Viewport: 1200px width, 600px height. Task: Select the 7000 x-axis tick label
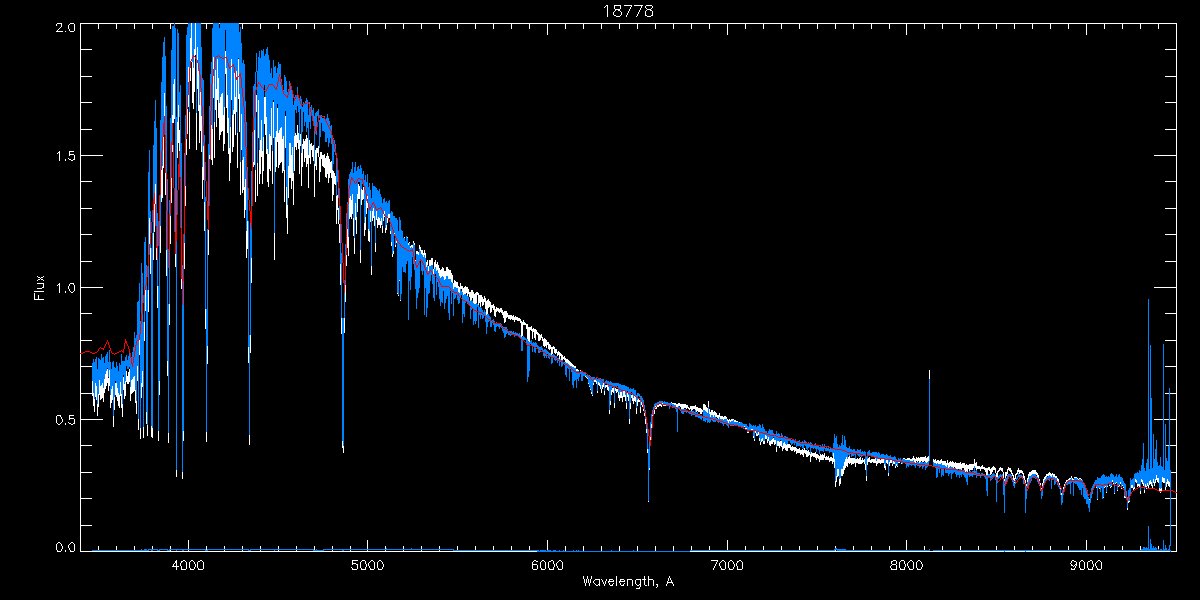coord(727,563)
